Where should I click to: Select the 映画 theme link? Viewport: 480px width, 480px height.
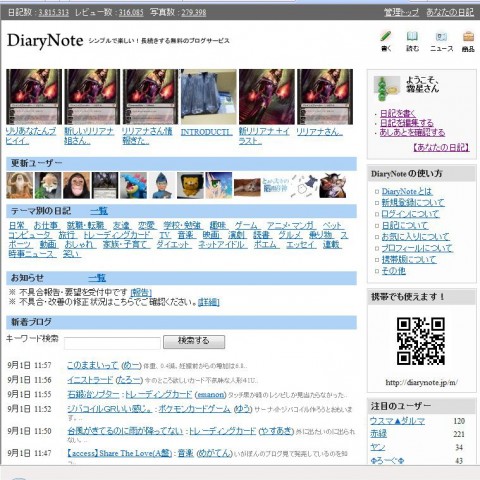point(211,235)
